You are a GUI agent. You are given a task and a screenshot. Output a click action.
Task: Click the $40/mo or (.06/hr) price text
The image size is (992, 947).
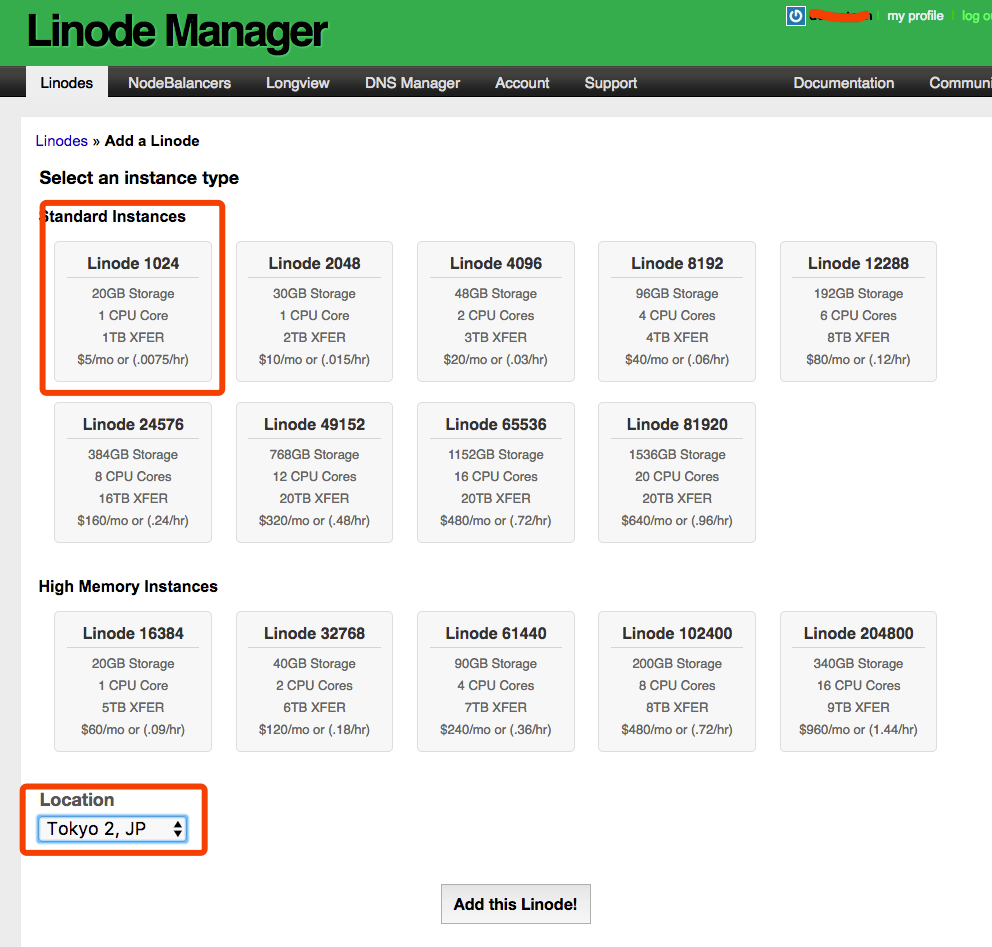pos(677,359)
